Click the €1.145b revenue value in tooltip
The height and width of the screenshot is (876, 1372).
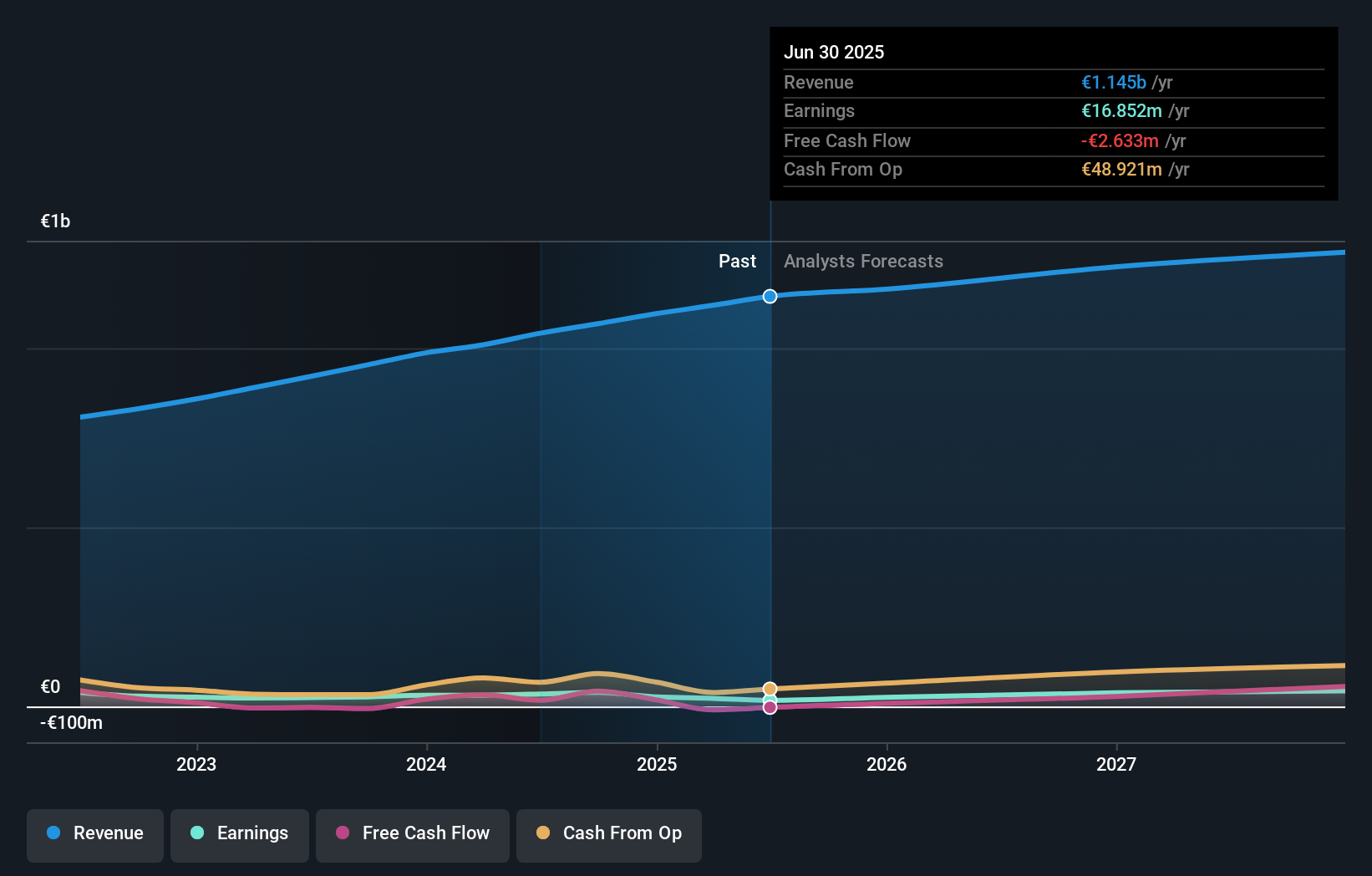1114,82
